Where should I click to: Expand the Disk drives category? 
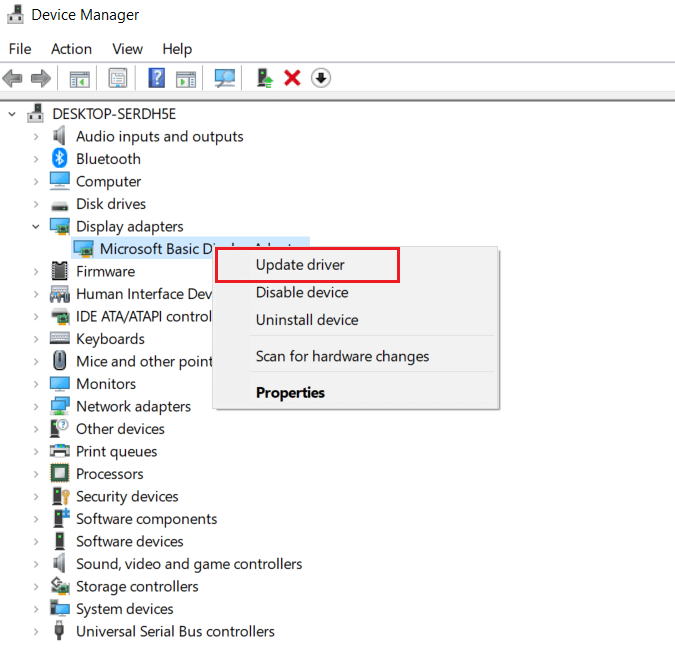pos(36,204)
